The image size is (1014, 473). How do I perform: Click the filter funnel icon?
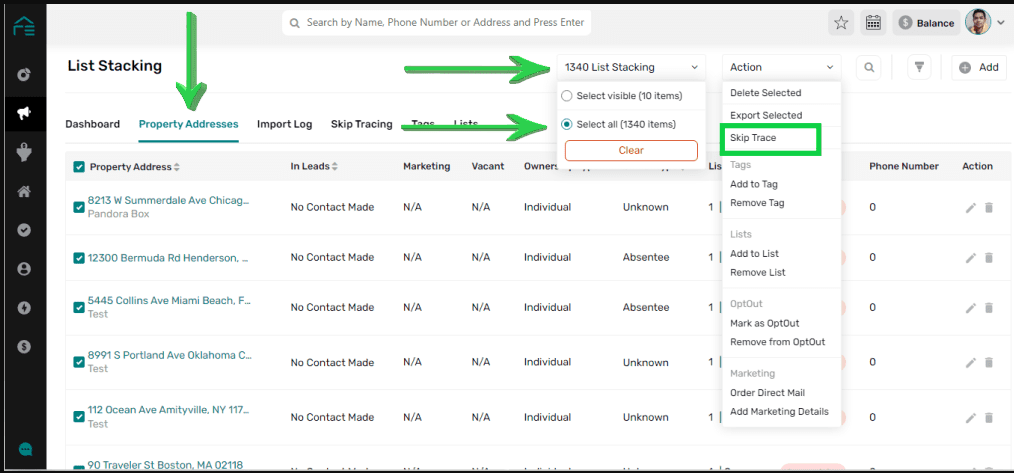click(919, 67)
